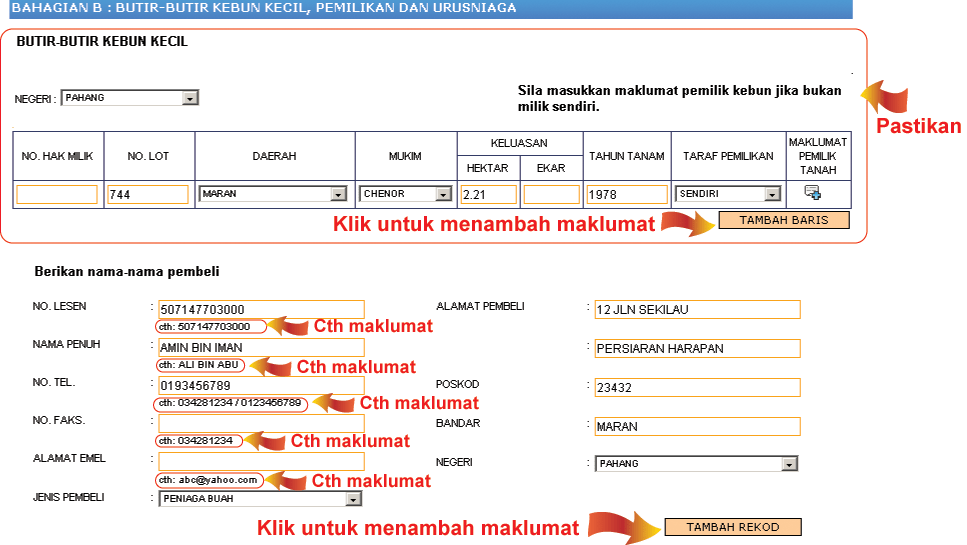Open the JENIS PEMBELI dropdown
967x545 pixels.
pos(260,499)
